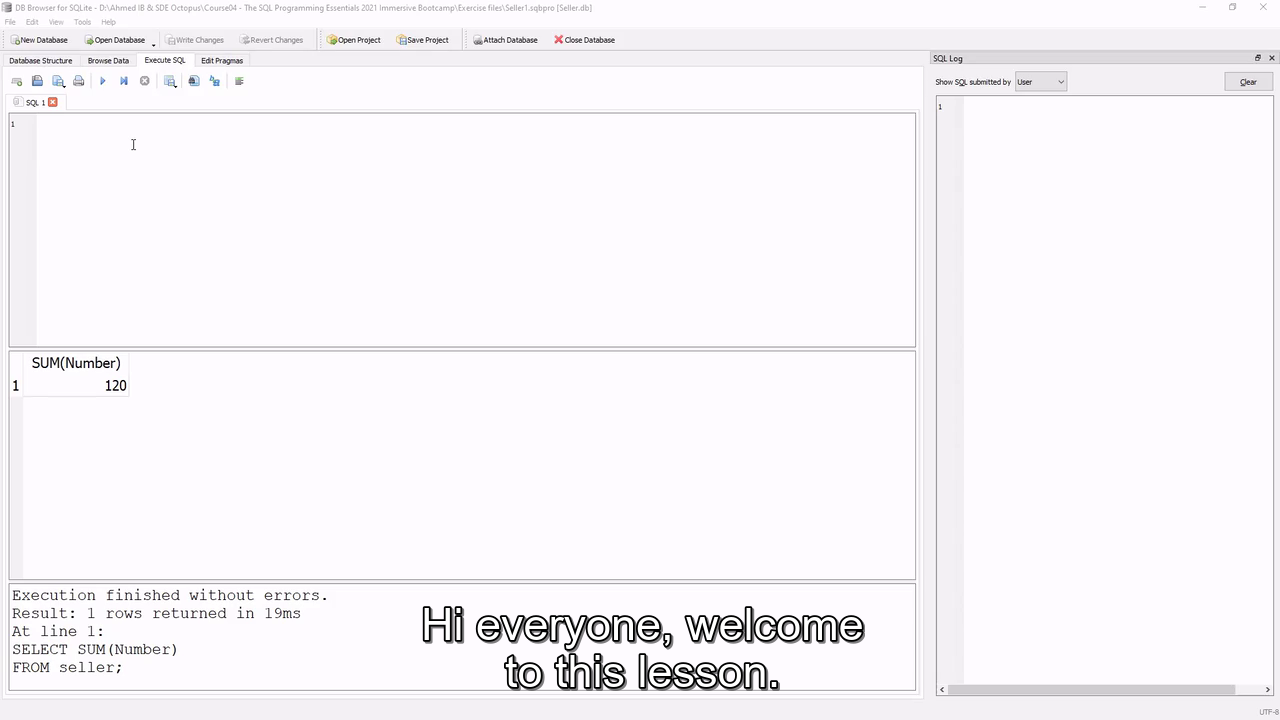Execute the current line icon

(123, 81)
